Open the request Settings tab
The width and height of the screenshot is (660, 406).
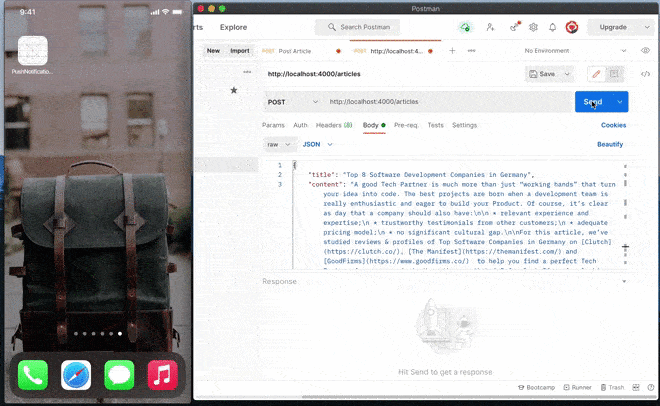coord(464,125)
